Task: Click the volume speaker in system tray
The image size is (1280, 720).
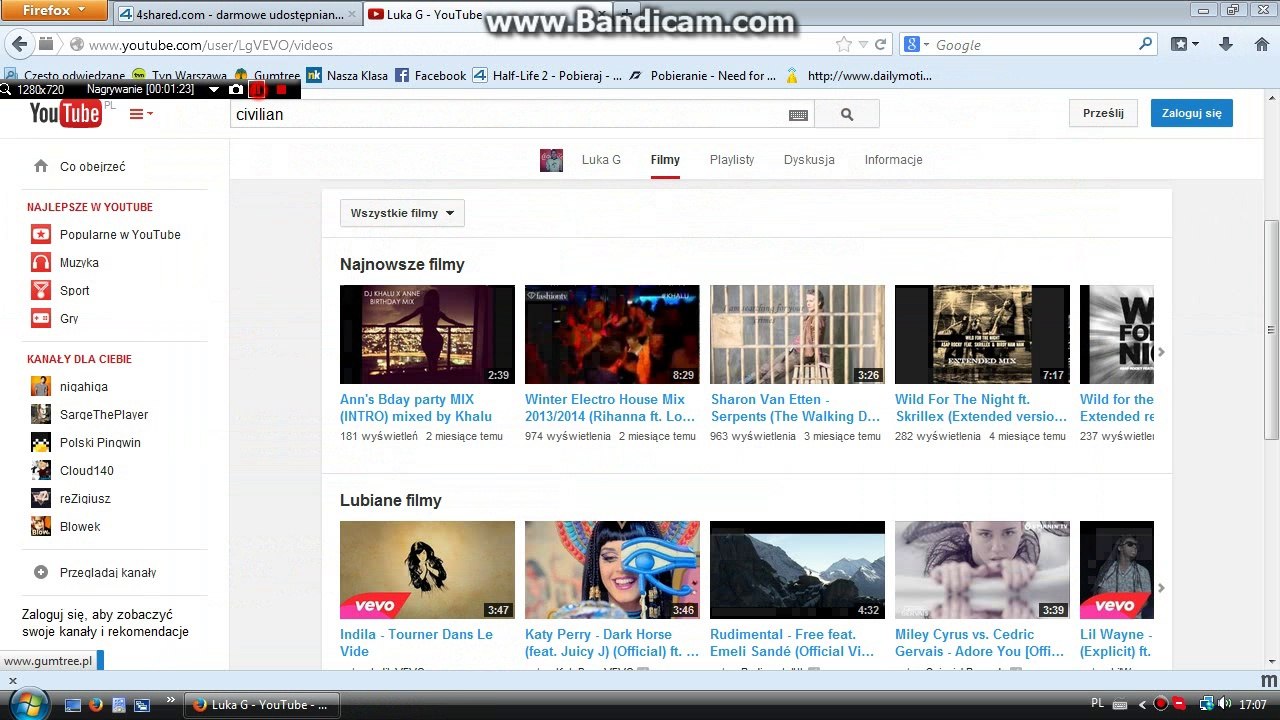Action: pos(1225,704)
